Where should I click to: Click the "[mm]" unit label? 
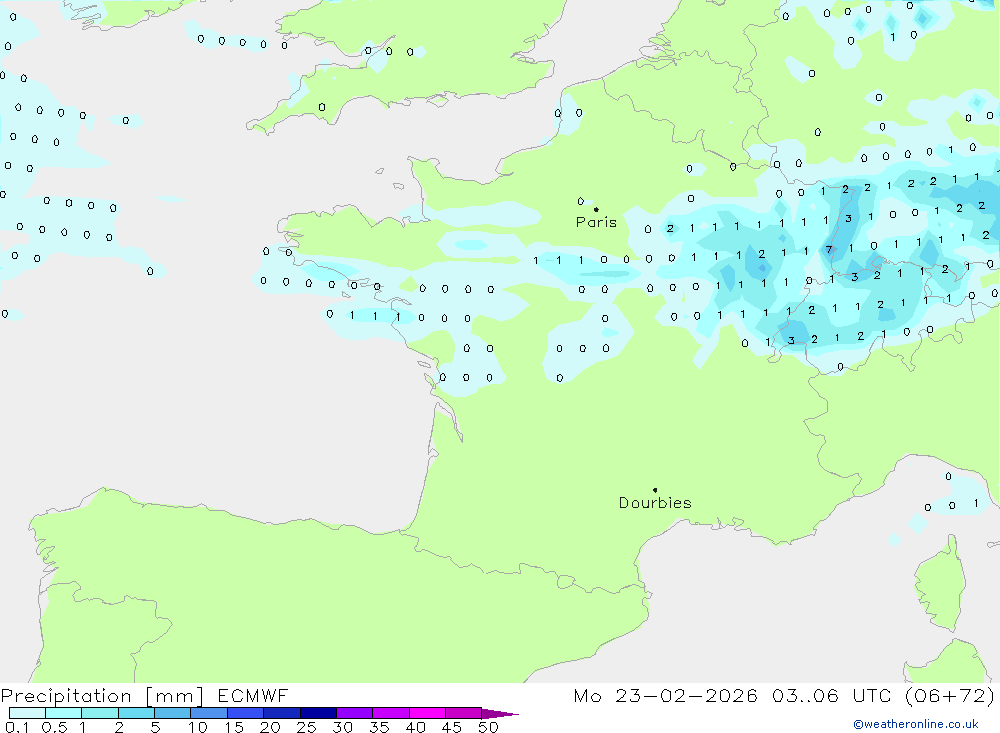(x=174, y=696)
